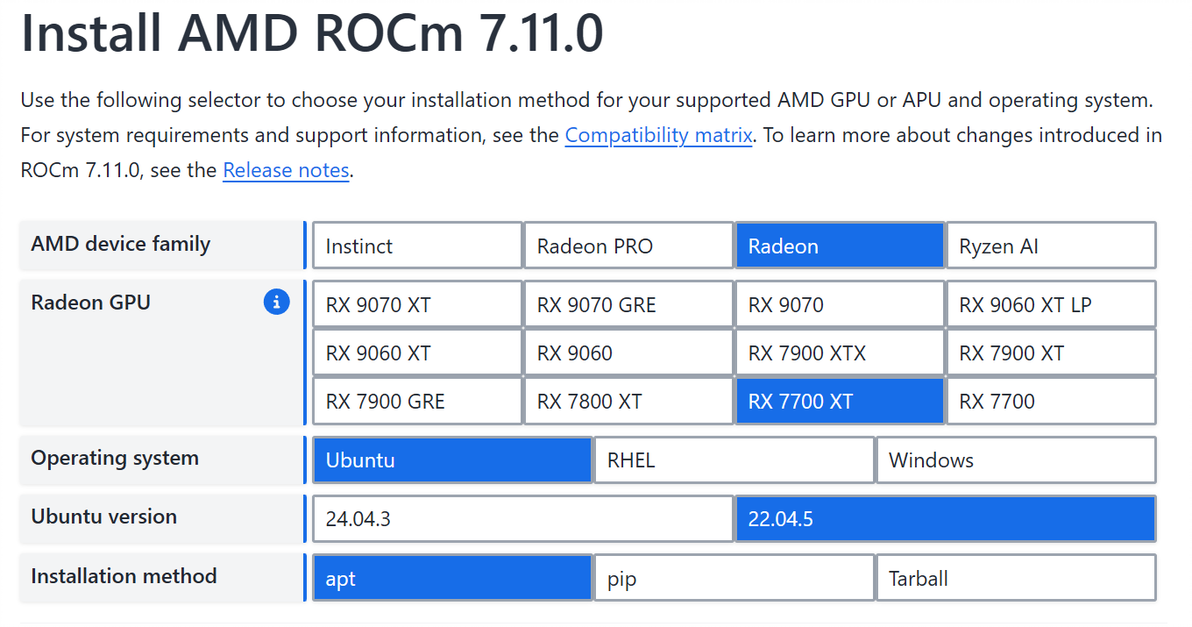Choose pip installation method
The height and width of the screenshot is (627, 1192).
pyautogui.click(x=734, y=578)
